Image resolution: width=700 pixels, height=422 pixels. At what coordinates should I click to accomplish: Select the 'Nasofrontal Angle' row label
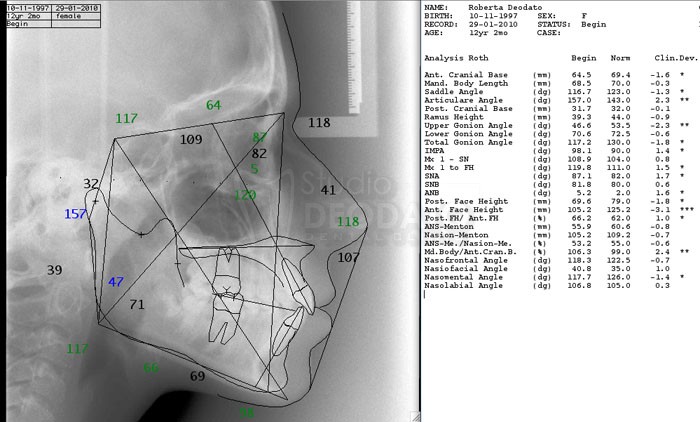click(x=466, y=260)
